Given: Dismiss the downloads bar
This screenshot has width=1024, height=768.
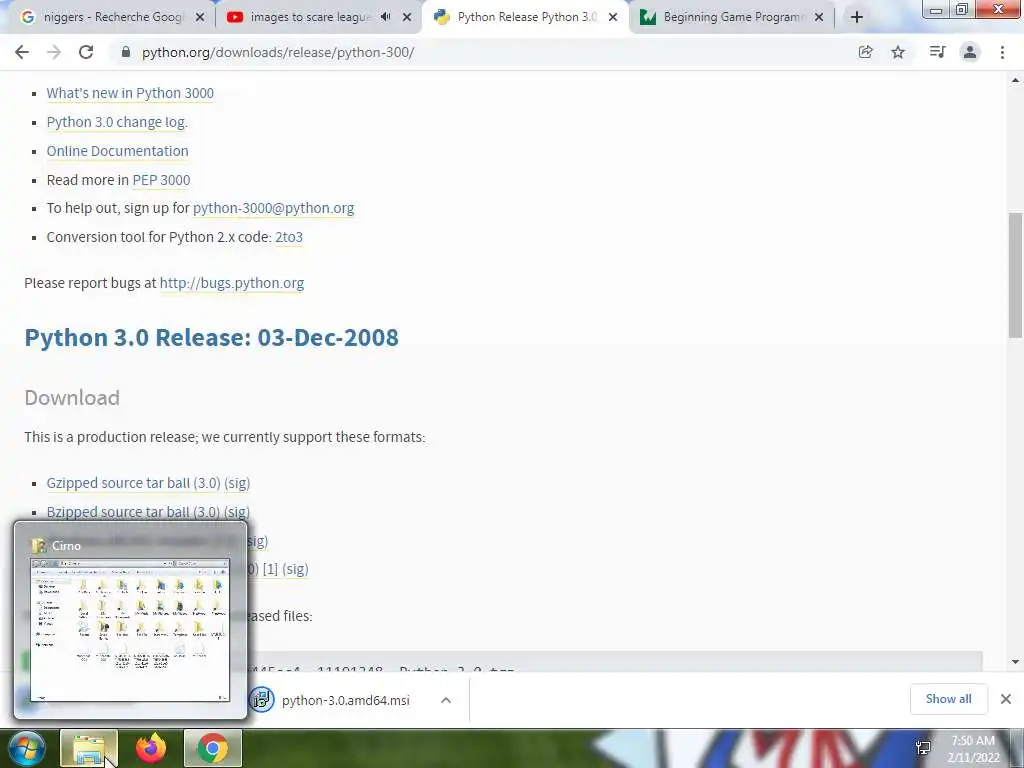Looking at the screenshot, I should (x=1006, y=699).
